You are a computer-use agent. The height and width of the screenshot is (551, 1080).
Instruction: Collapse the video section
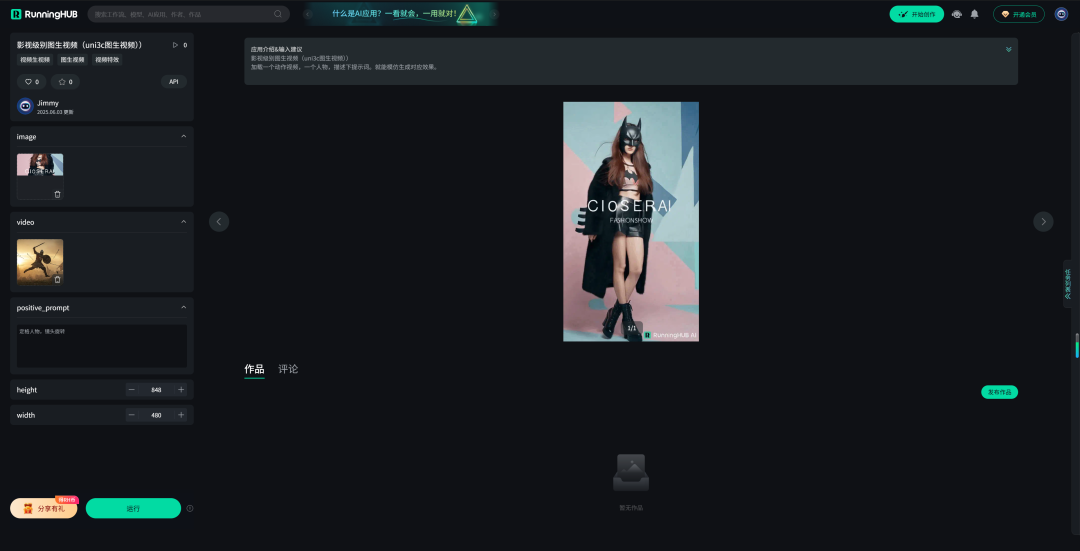[x=183, y=222]
